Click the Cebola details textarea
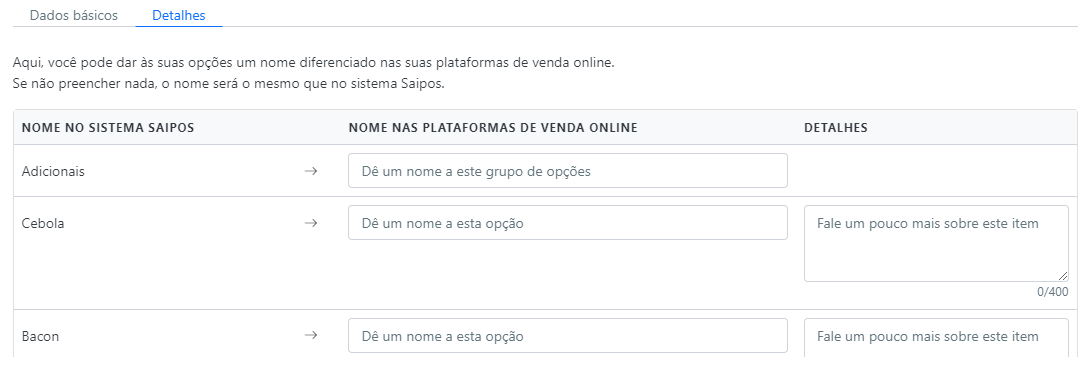Screen dimensions: 1091x375 click(936, 244)
